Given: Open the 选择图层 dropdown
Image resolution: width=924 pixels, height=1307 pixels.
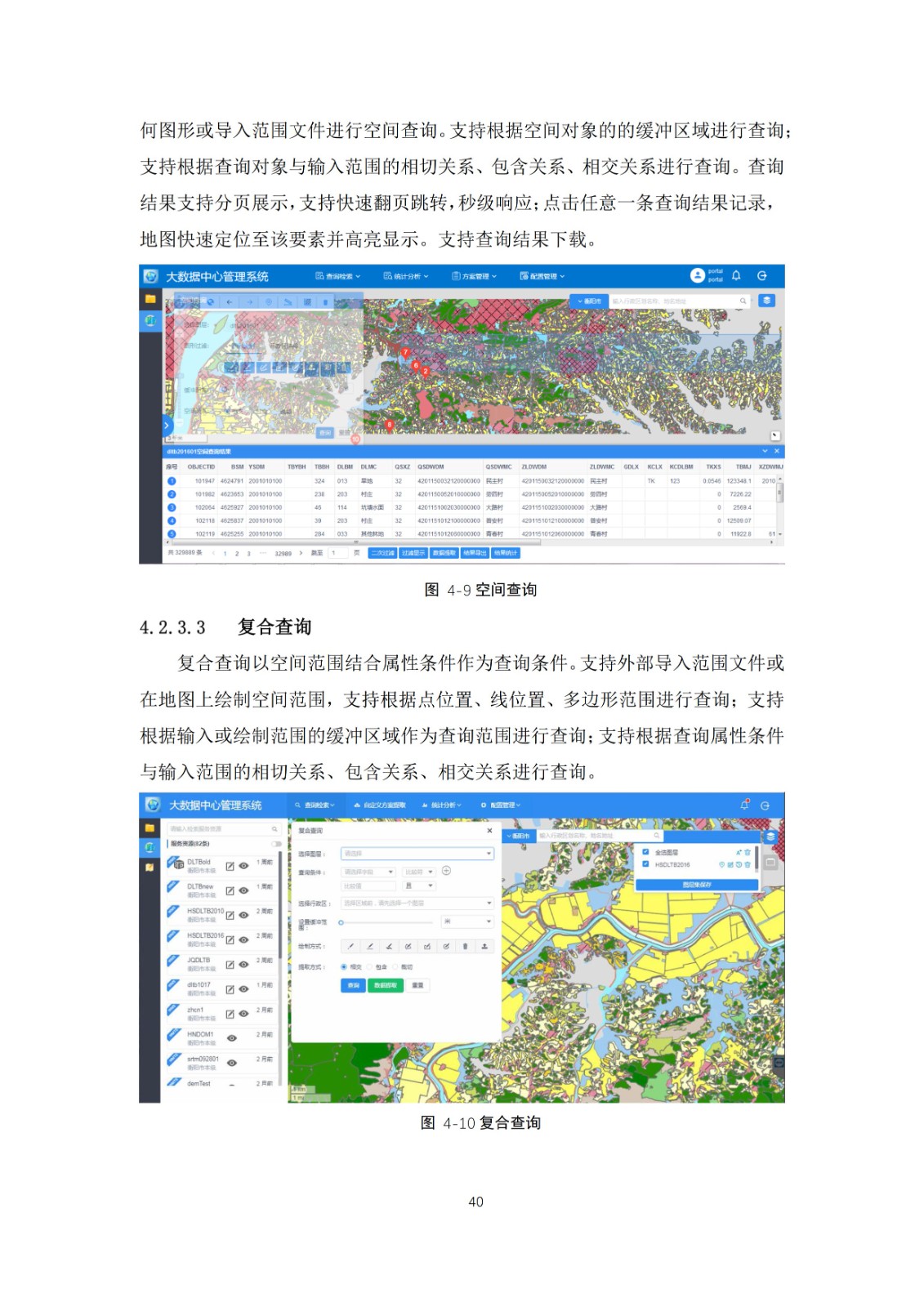Looking at the screenshot, I should point(417,854).
